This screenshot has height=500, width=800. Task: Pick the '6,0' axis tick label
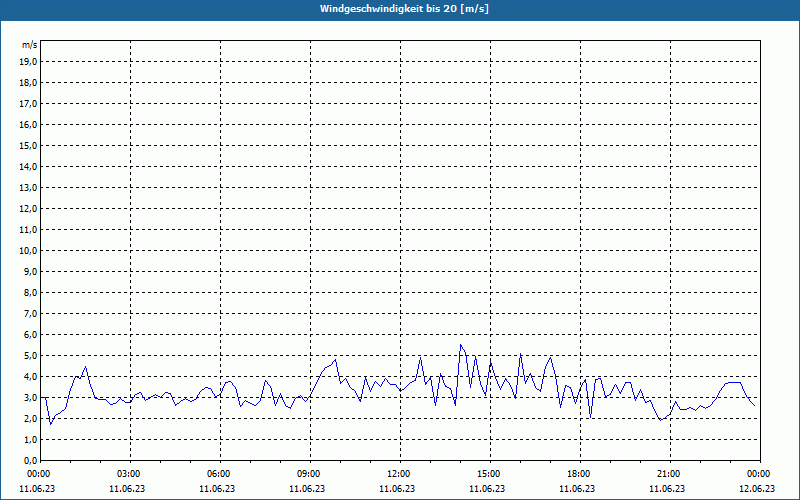click(30, 335)
